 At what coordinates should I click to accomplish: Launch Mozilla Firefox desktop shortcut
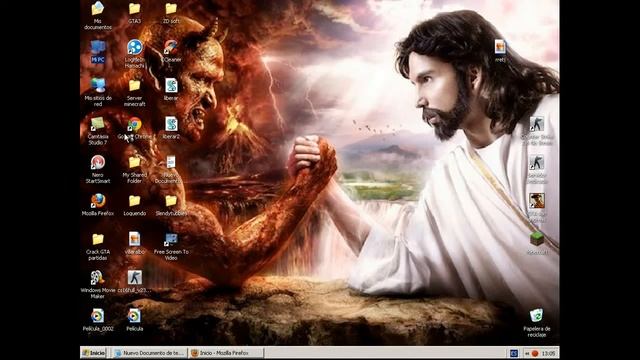coord(98,205)
